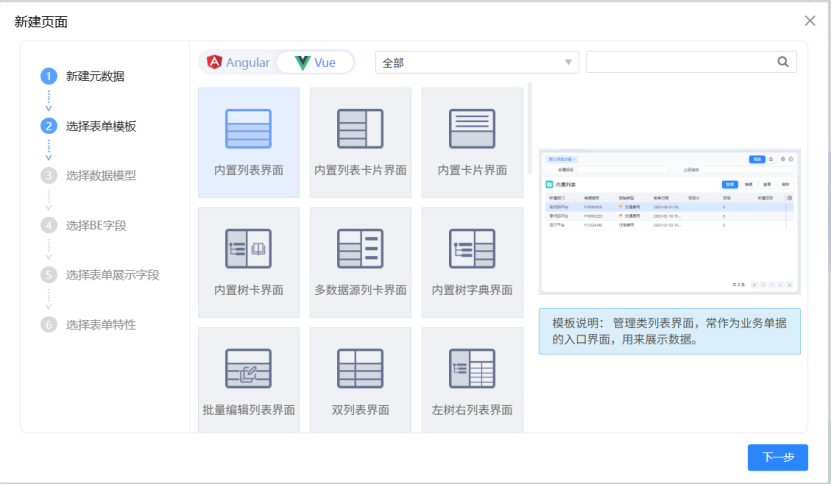This screenshot has width=831, height=485.
Task: Open the 全部 category dropdown
Action: (476, 63)
